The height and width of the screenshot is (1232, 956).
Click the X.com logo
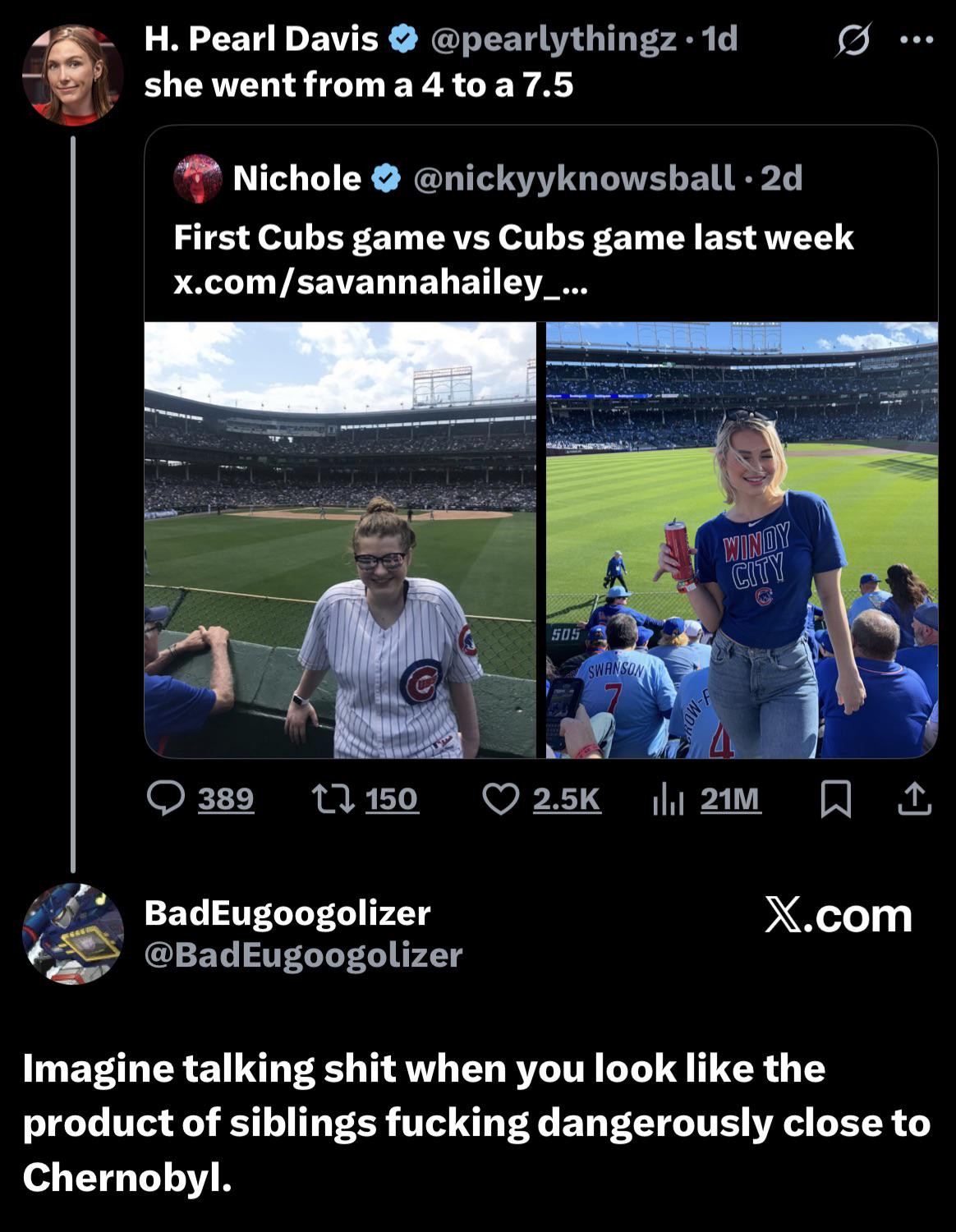click(838, 915)
